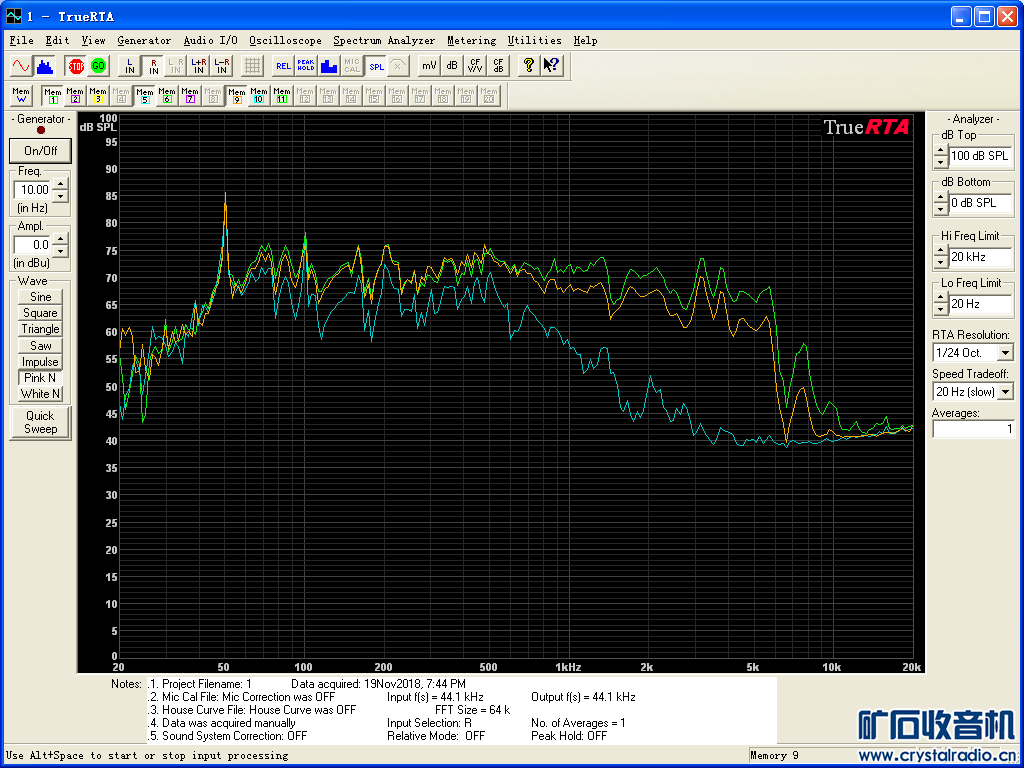Open the Edit menu
This screenshot has width=1024, height=768.
tap(57, 40)
